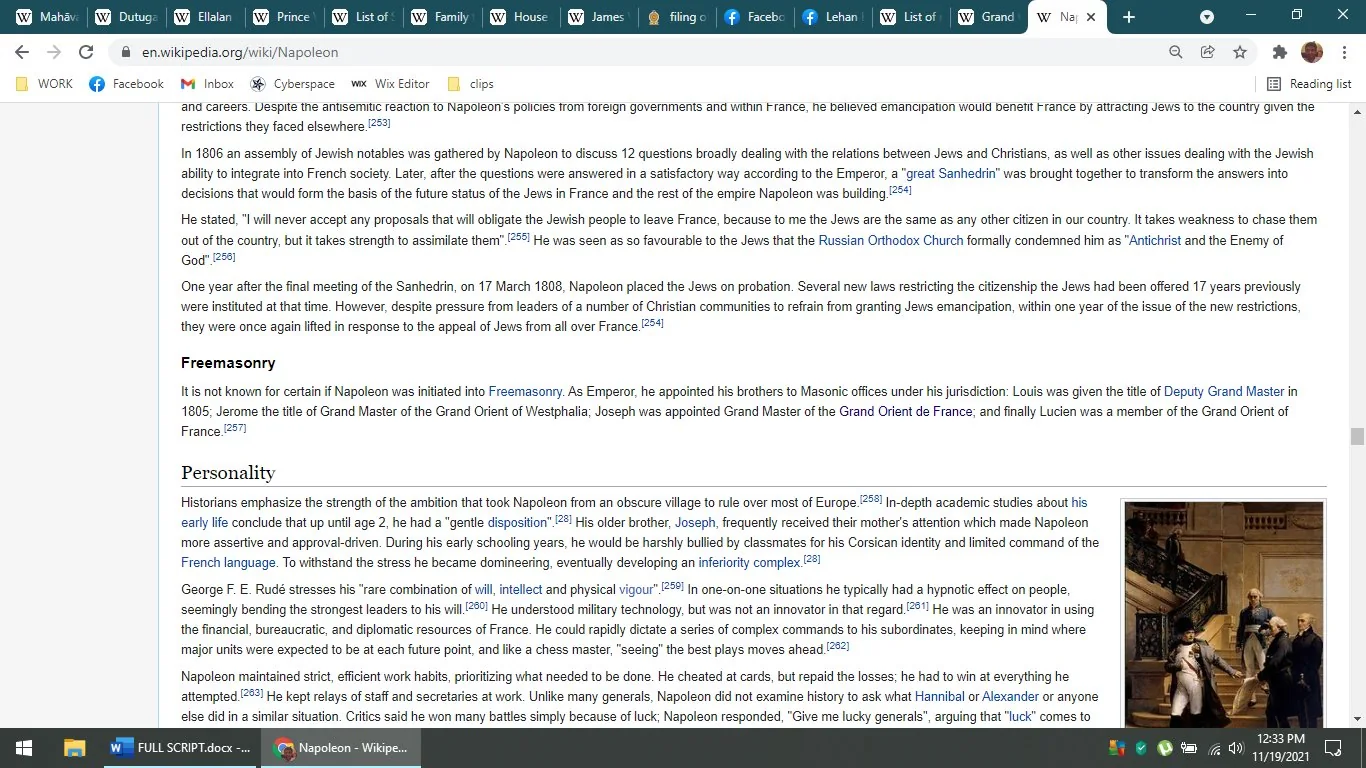Open the taskbar clock showing 12:33 PM
Viewport: 1366px width, 768px height.
(x=1282, y=748)
